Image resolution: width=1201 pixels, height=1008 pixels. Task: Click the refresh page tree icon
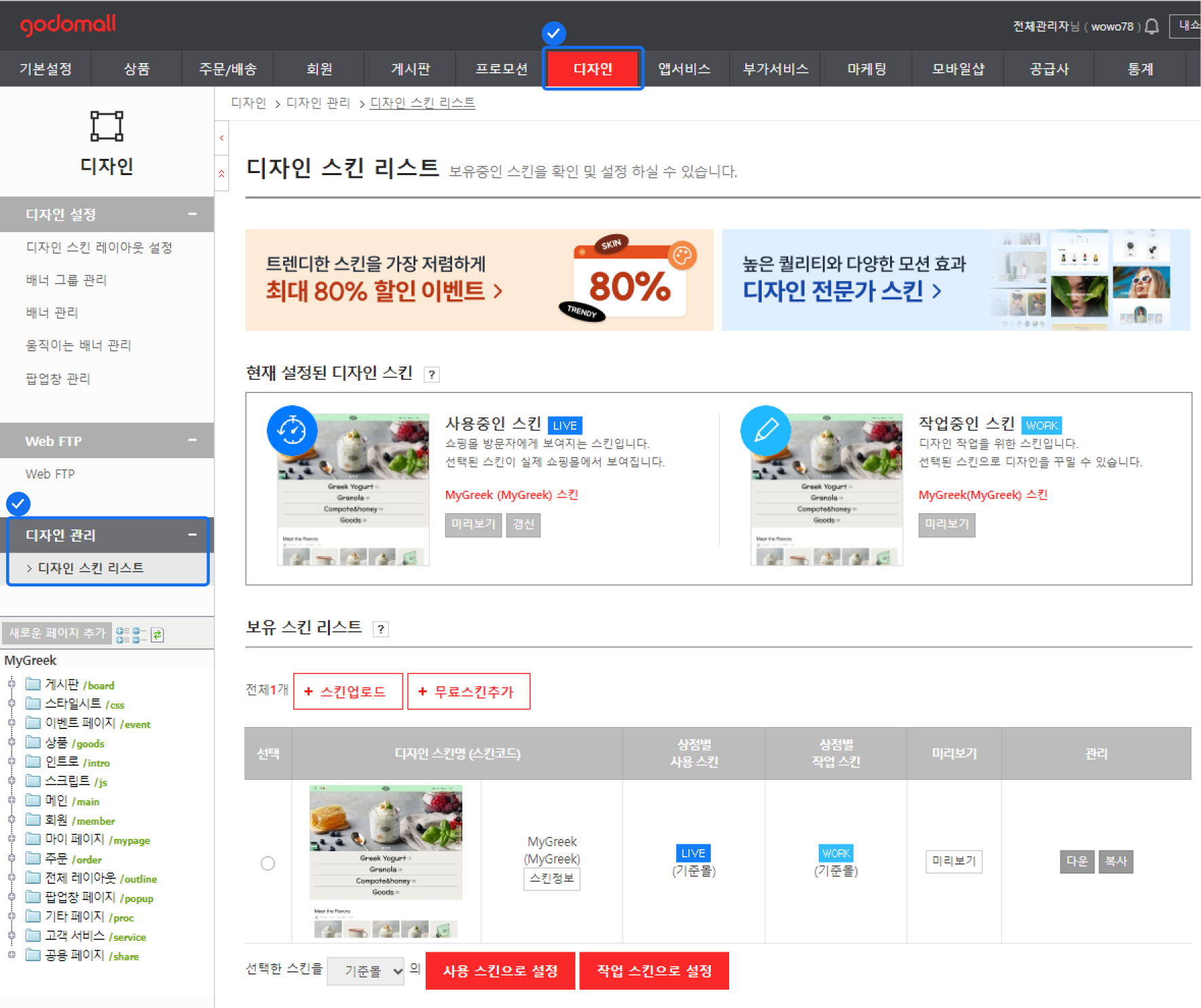158,635
